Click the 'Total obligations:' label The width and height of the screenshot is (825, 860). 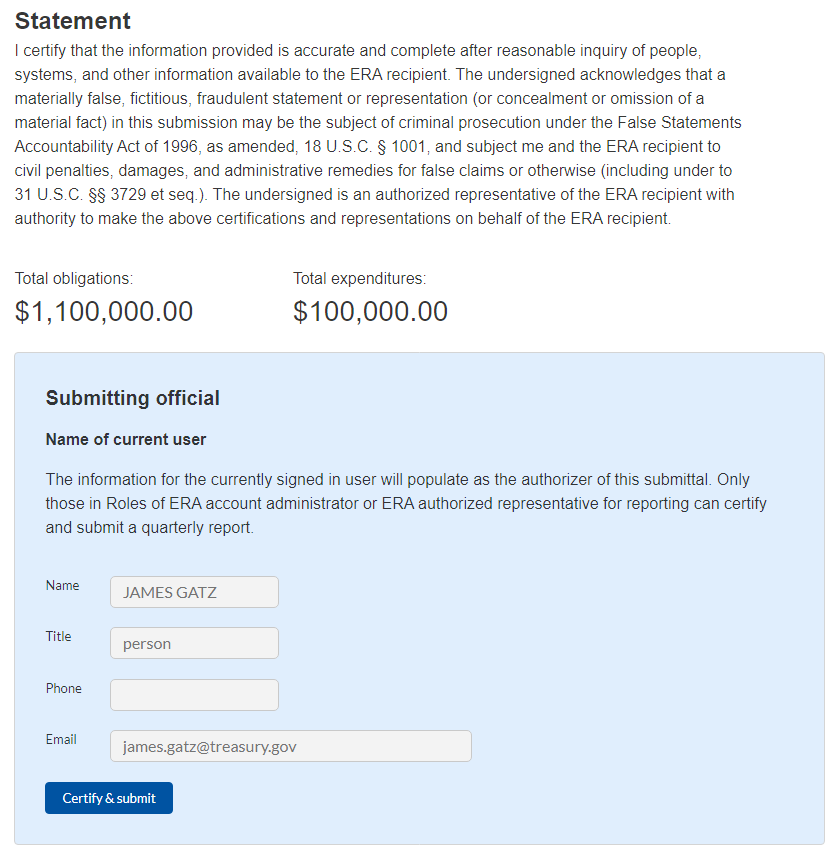74,278
